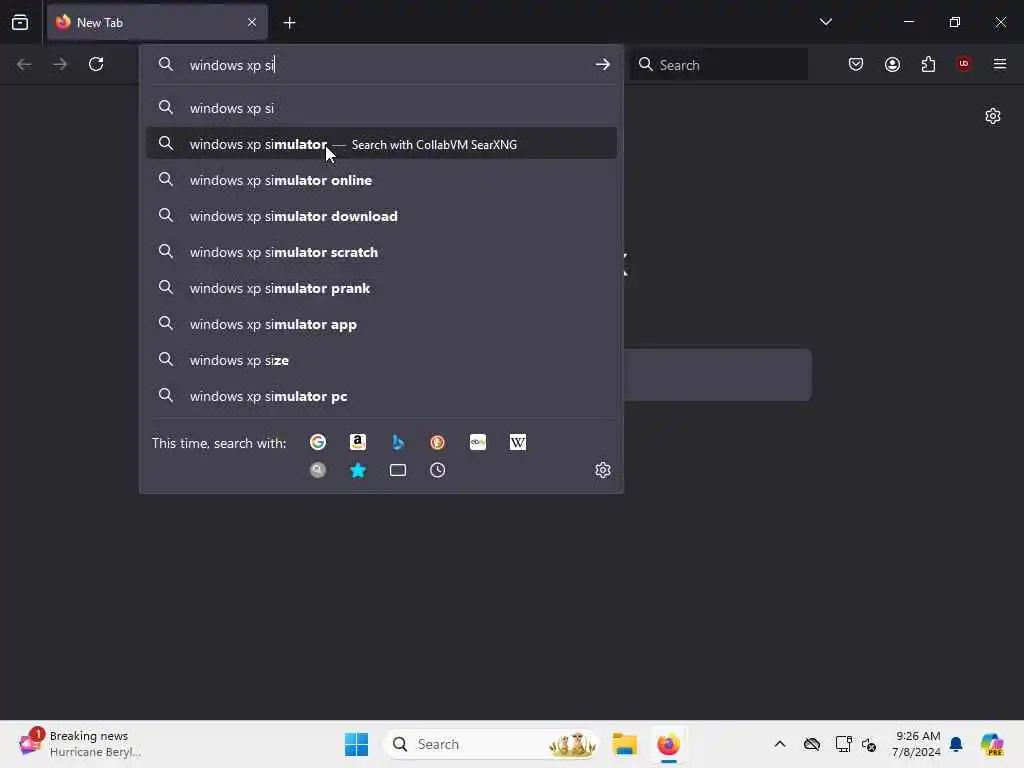This screenshot has width=1024, height=768.
Task: Click the toolbar Search box
Action: tap(719, 65)
